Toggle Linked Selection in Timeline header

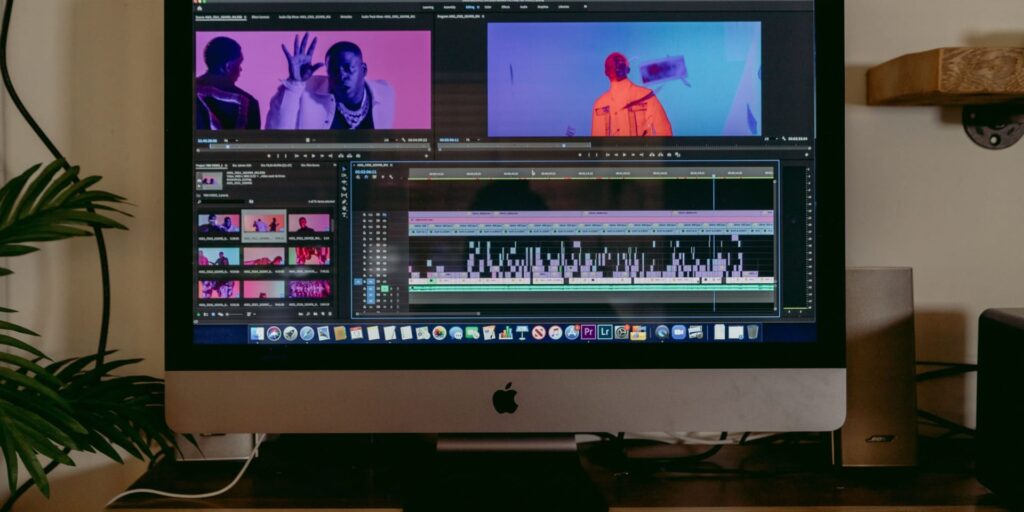374,177
